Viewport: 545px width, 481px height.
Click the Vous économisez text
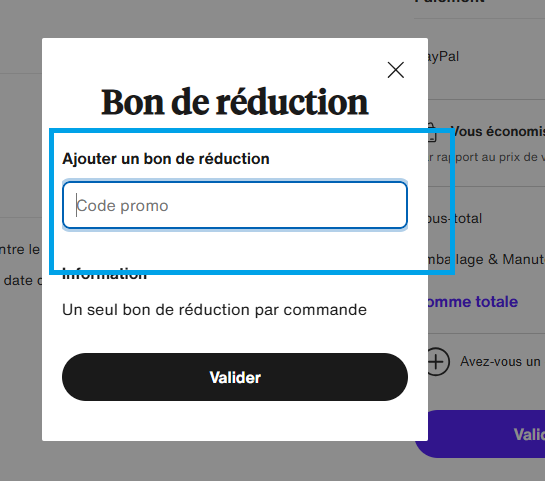coord(498,131)
